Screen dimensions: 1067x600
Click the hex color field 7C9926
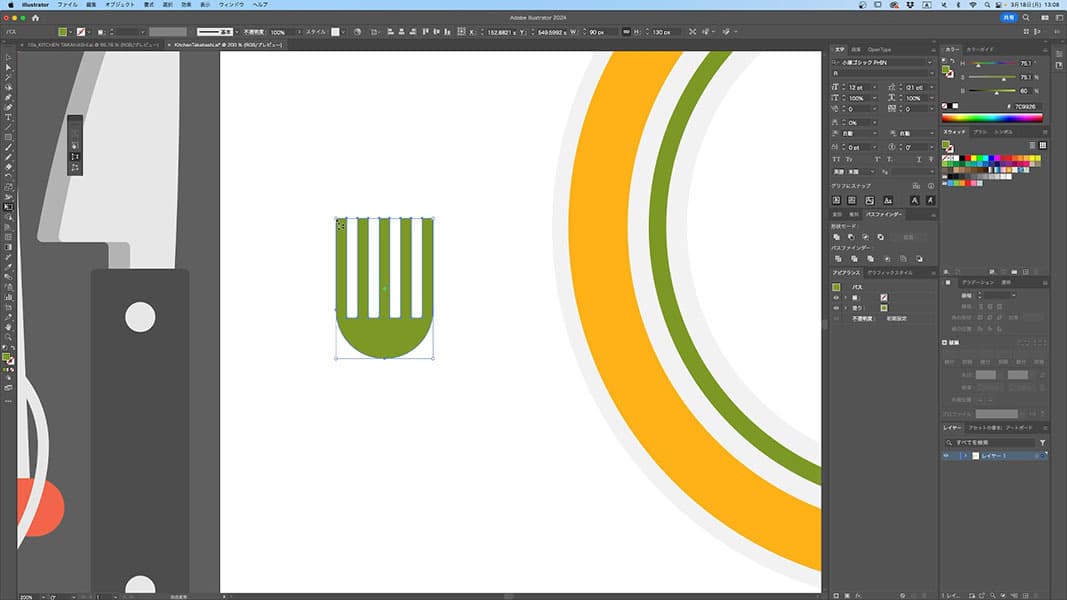tap(1027, 106)
